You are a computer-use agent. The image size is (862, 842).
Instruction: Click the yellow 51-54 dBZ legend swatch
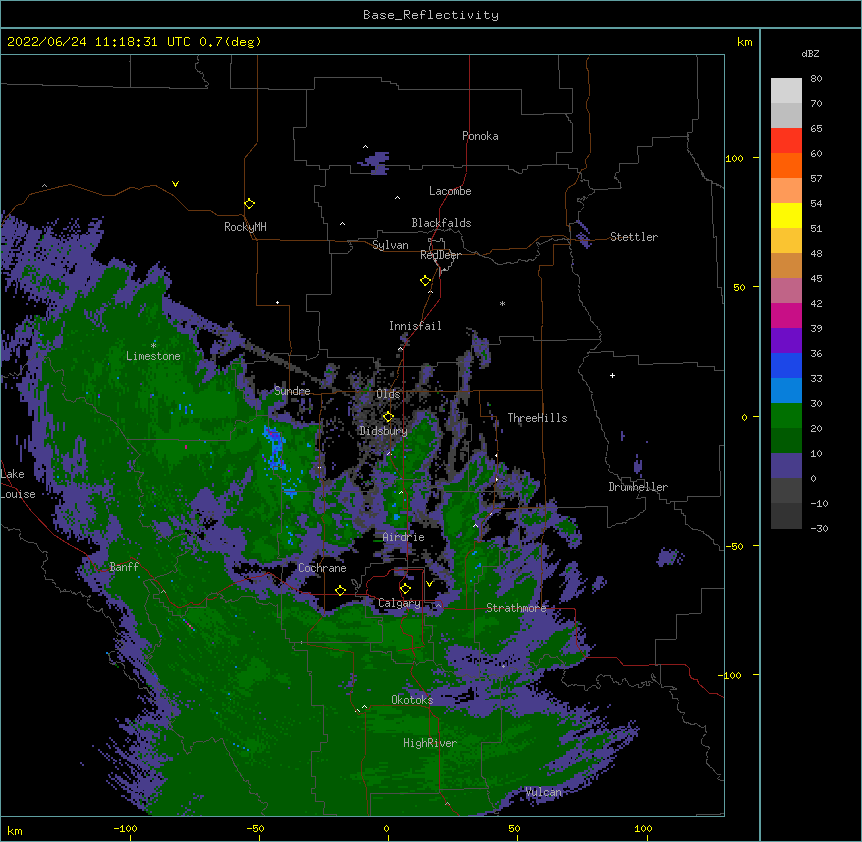[x=786, y=215]
